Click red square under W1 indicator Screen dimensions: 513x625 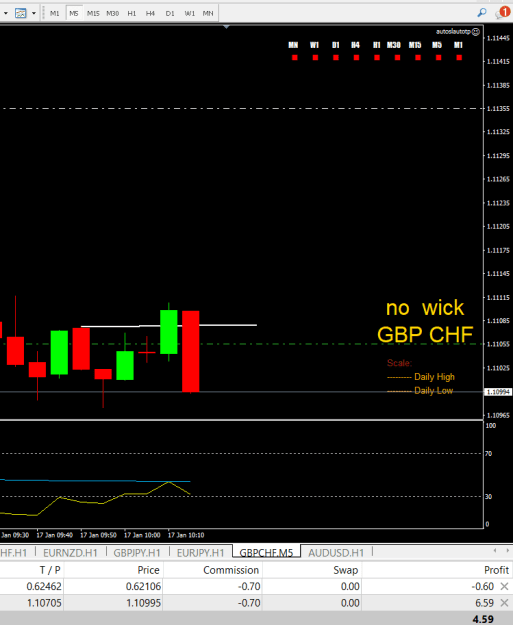[315, 58]
